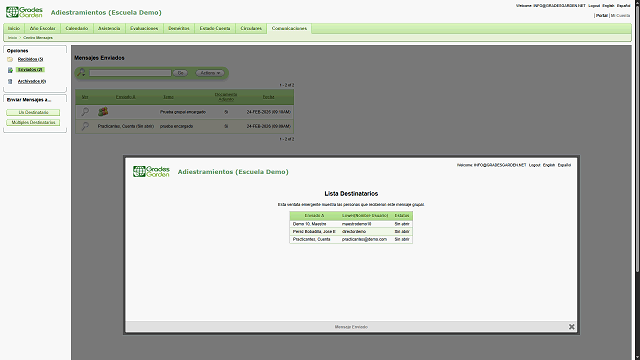Image resolution: width=640 pixels, height=360 pixels.
Task: Select the Comunicaciones tab
Action: (289, 29)
